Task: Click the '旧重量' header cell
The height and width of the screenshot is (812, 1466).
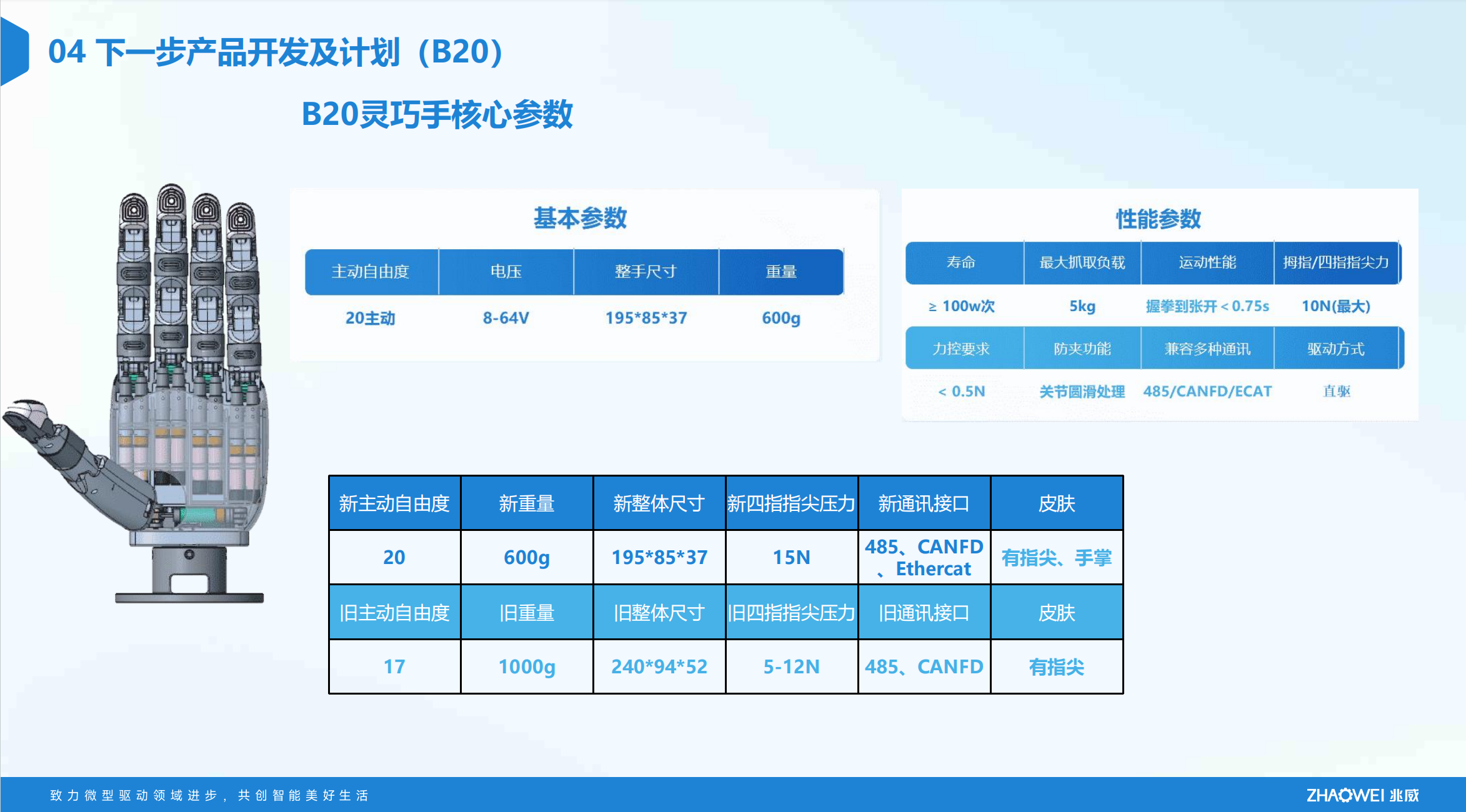Action: point(526,613)
